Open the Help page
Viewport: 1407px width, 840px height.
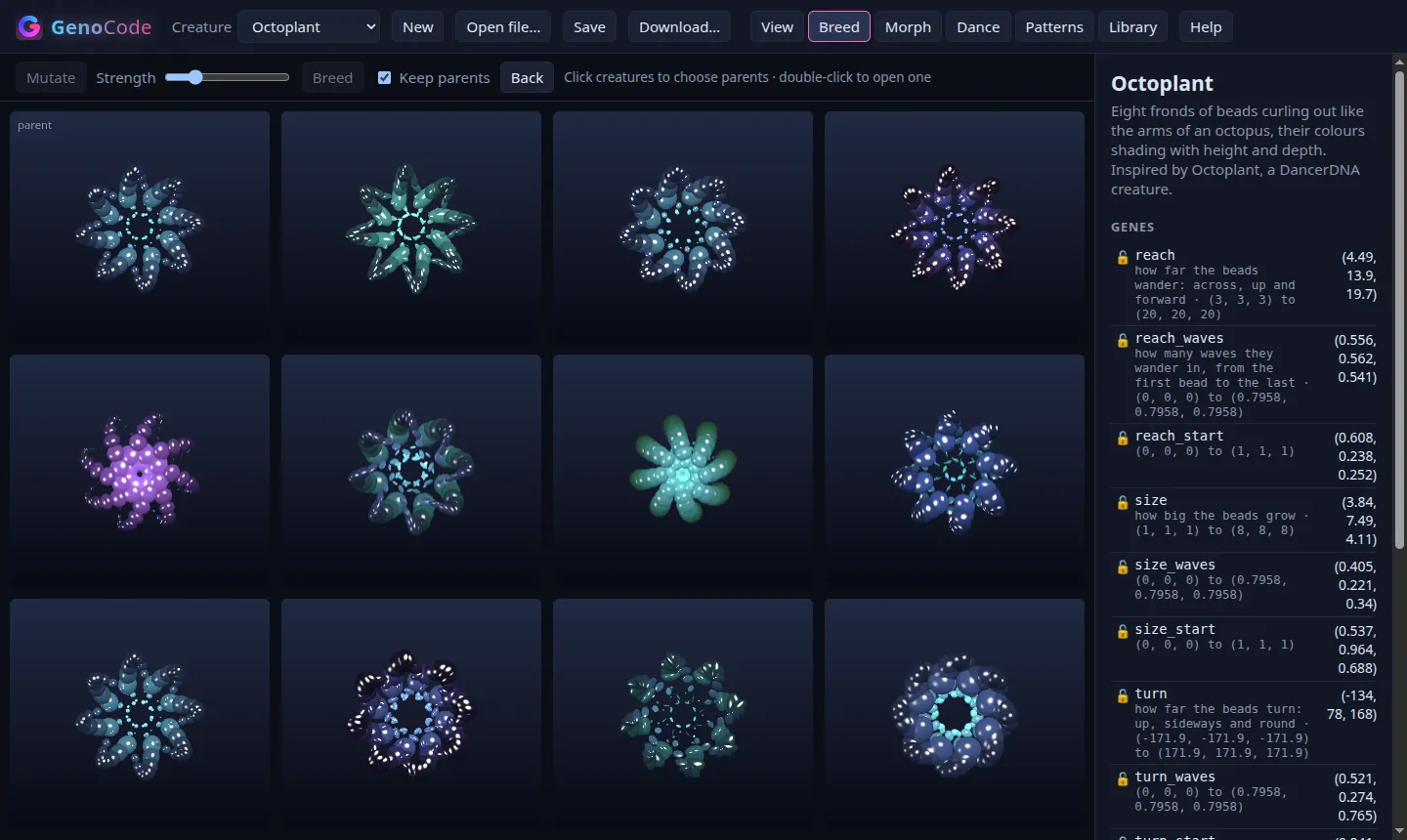coord(1206,27)
